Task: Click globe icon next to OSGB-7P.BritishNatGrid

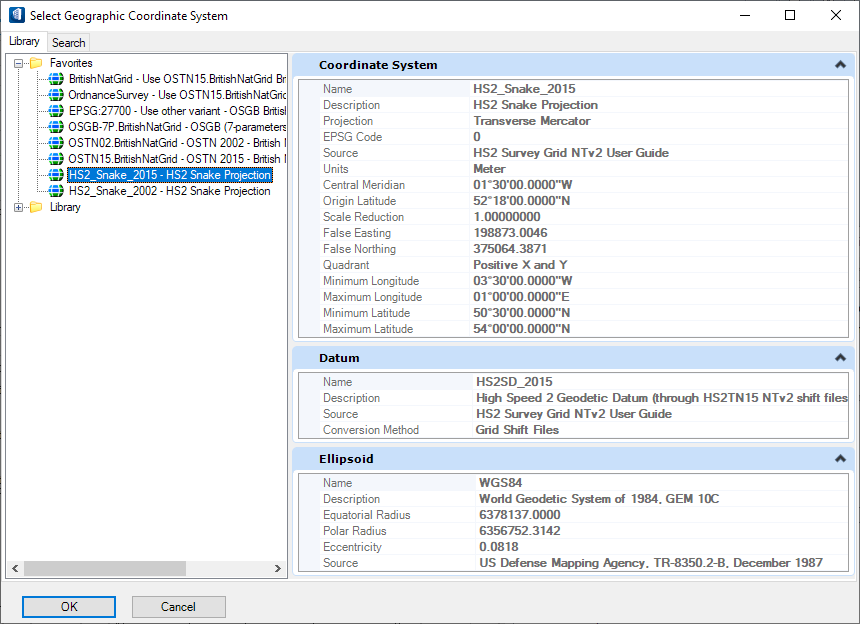Action: point(57,127)
